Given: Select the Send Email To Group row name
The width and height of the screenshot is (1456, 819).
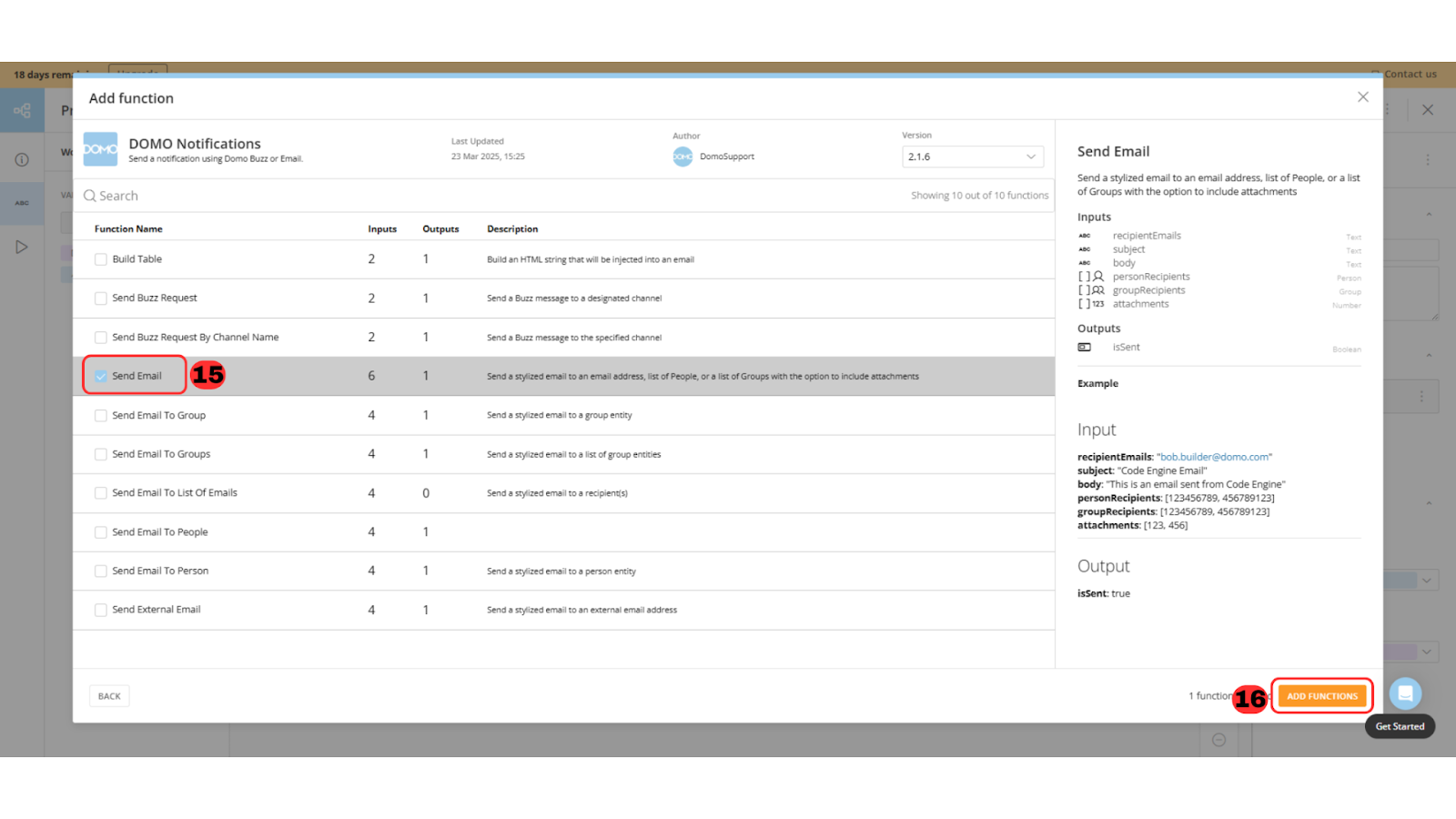Looking at the screenshot, I should point(159,415).
